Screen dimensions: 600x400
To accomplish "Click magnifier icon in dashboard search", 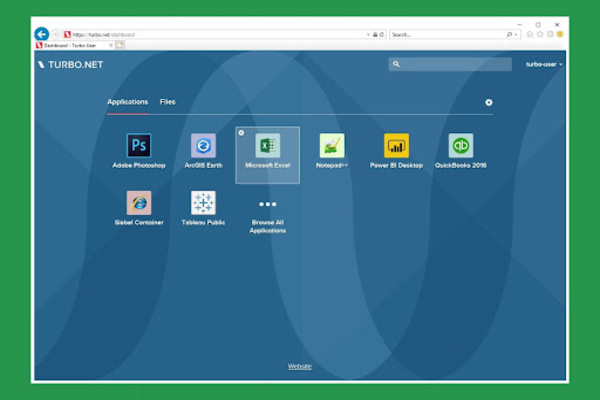I will 396,64.
